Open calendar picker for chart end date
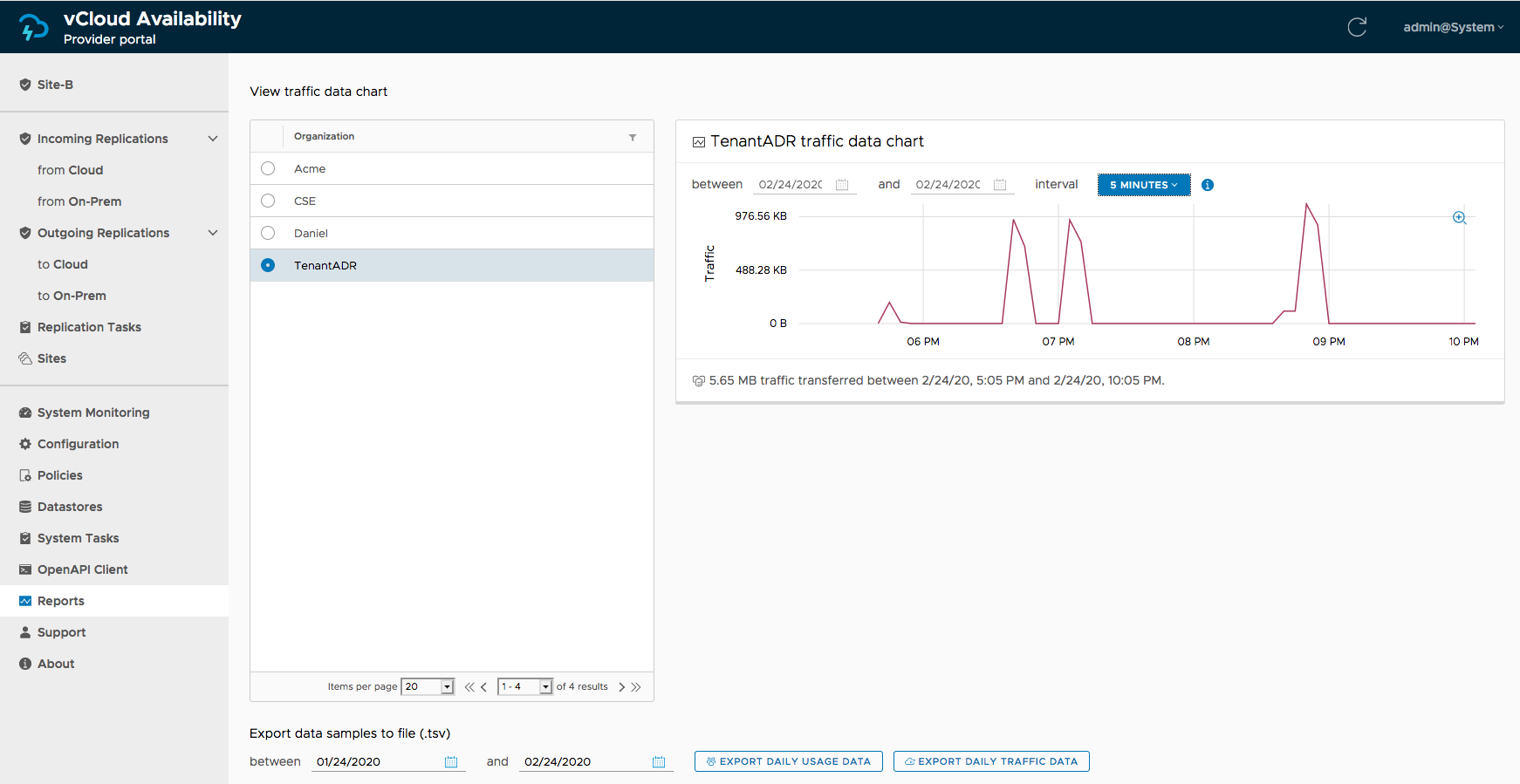Image resolution: width=1520 pixels, height=784 pixels. coord(1000,185)
